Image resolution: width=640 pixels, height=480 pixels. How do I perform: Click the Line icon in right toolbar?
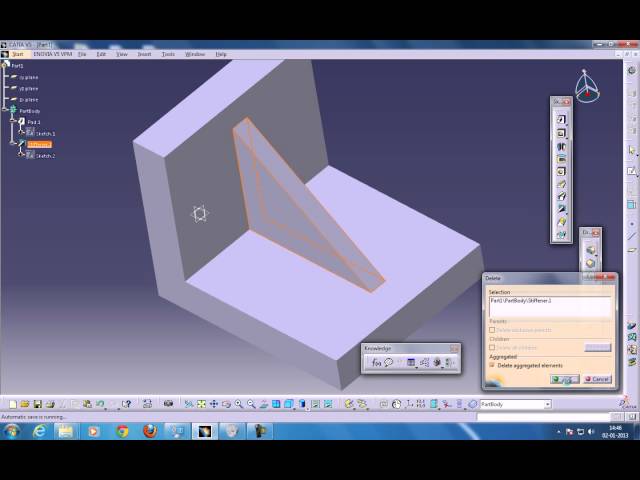click(632, 236)
